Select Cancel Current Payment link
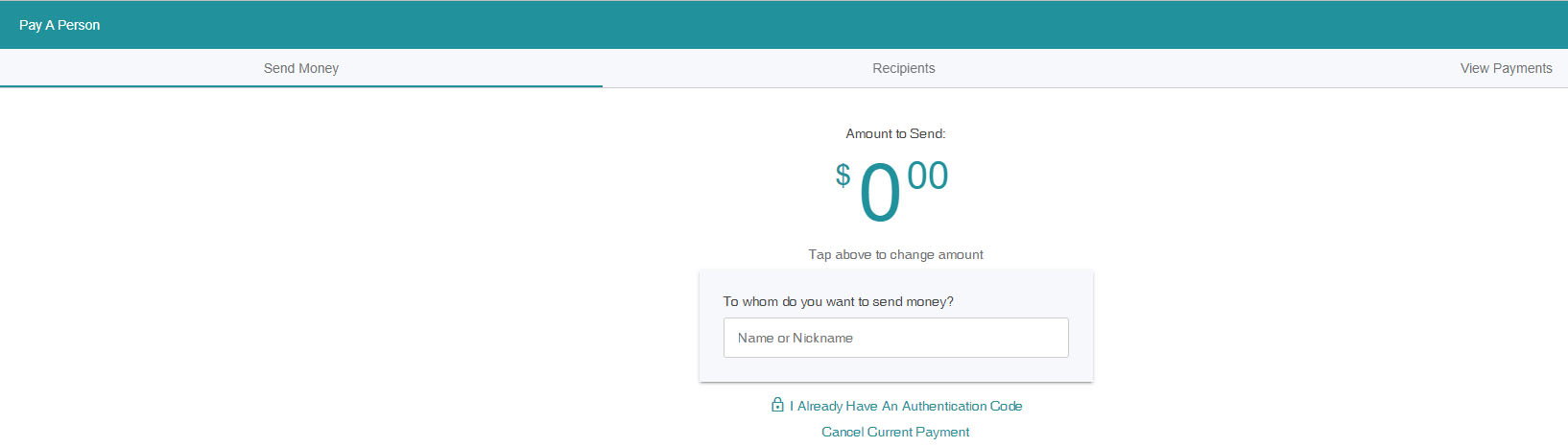Screen dimensions: 1568x447 (x=895, y=432)
